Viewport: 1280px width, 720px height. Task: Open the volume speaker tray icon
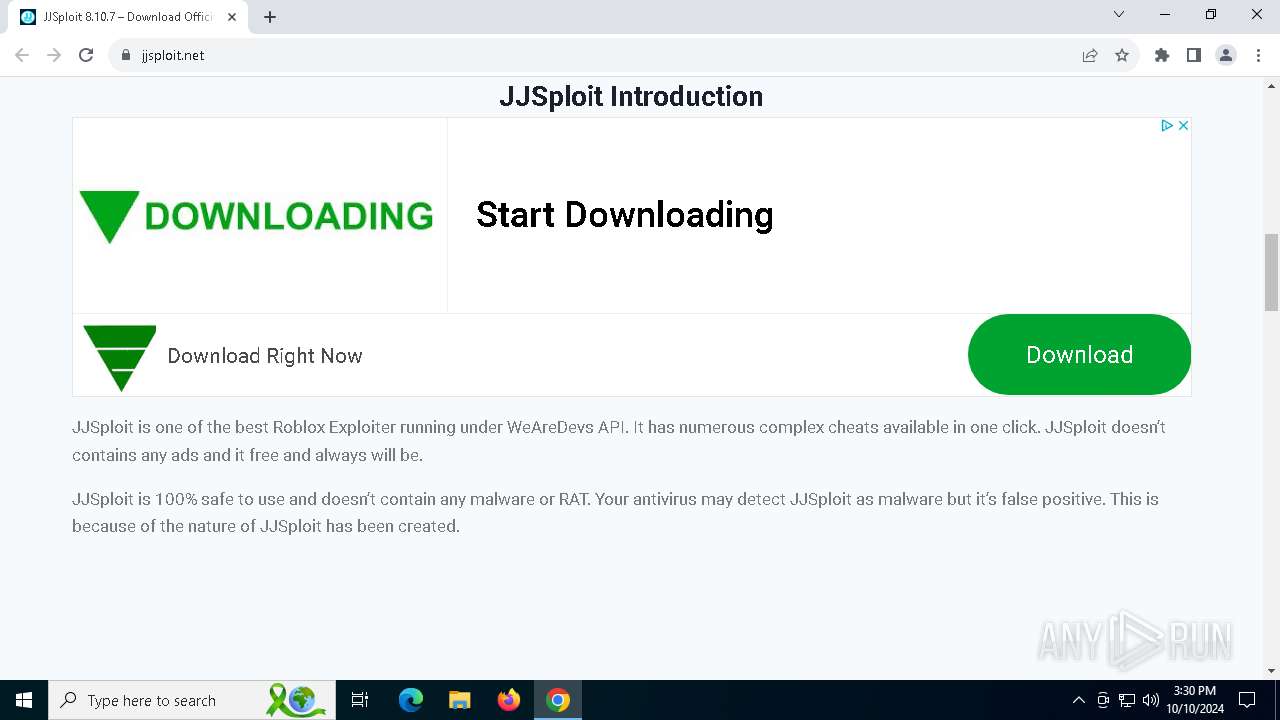(x=1151, y=700)
